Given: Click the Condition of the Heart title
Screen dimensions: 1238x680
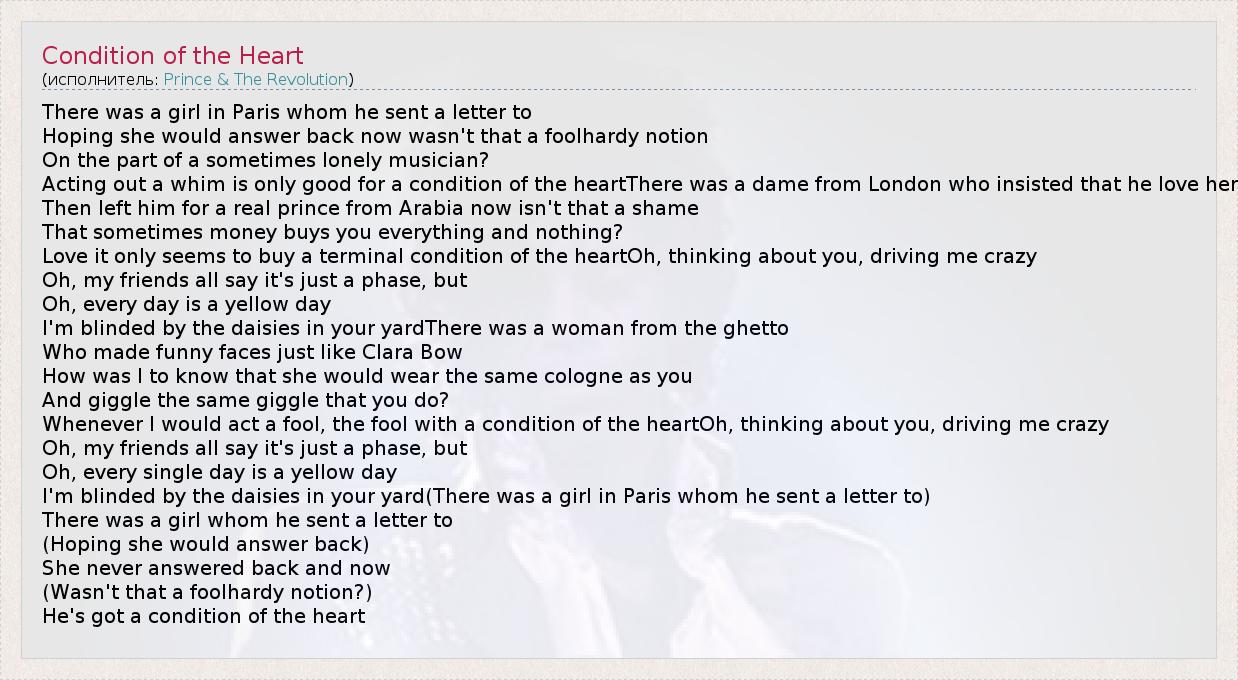Looking at the screenshot, I should point(172,56).
